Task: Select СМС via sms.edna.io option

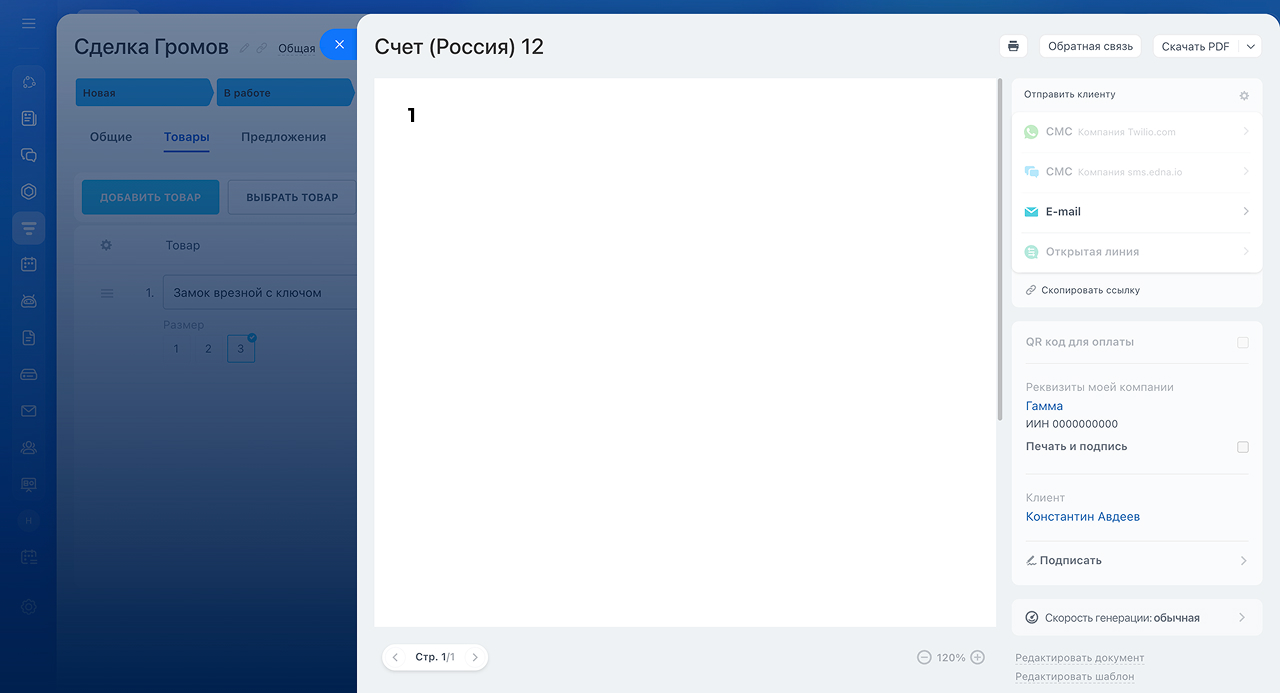Action: point(1137,172)
